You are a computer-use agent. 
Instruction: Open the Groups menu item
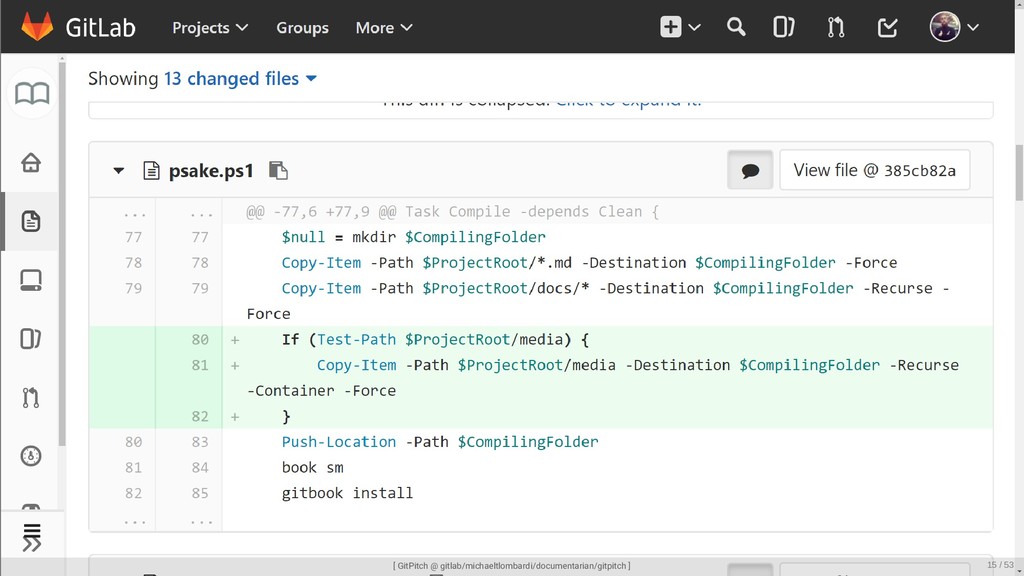pyautogui.click(x=302, y=27)
